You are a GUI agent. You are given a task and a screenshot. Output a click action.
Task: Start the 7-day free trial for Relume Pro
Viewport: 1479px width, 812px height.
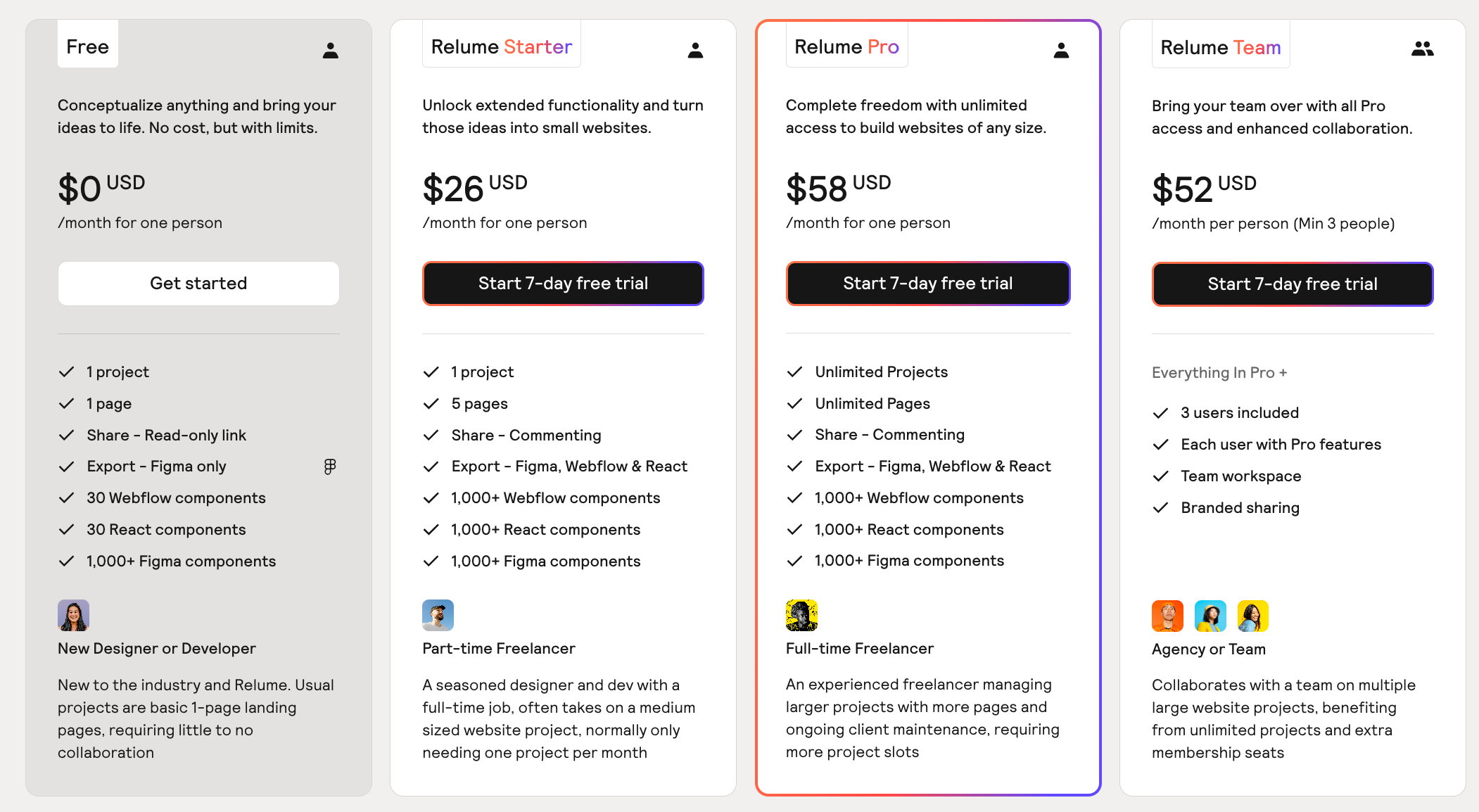pos(928,284)
